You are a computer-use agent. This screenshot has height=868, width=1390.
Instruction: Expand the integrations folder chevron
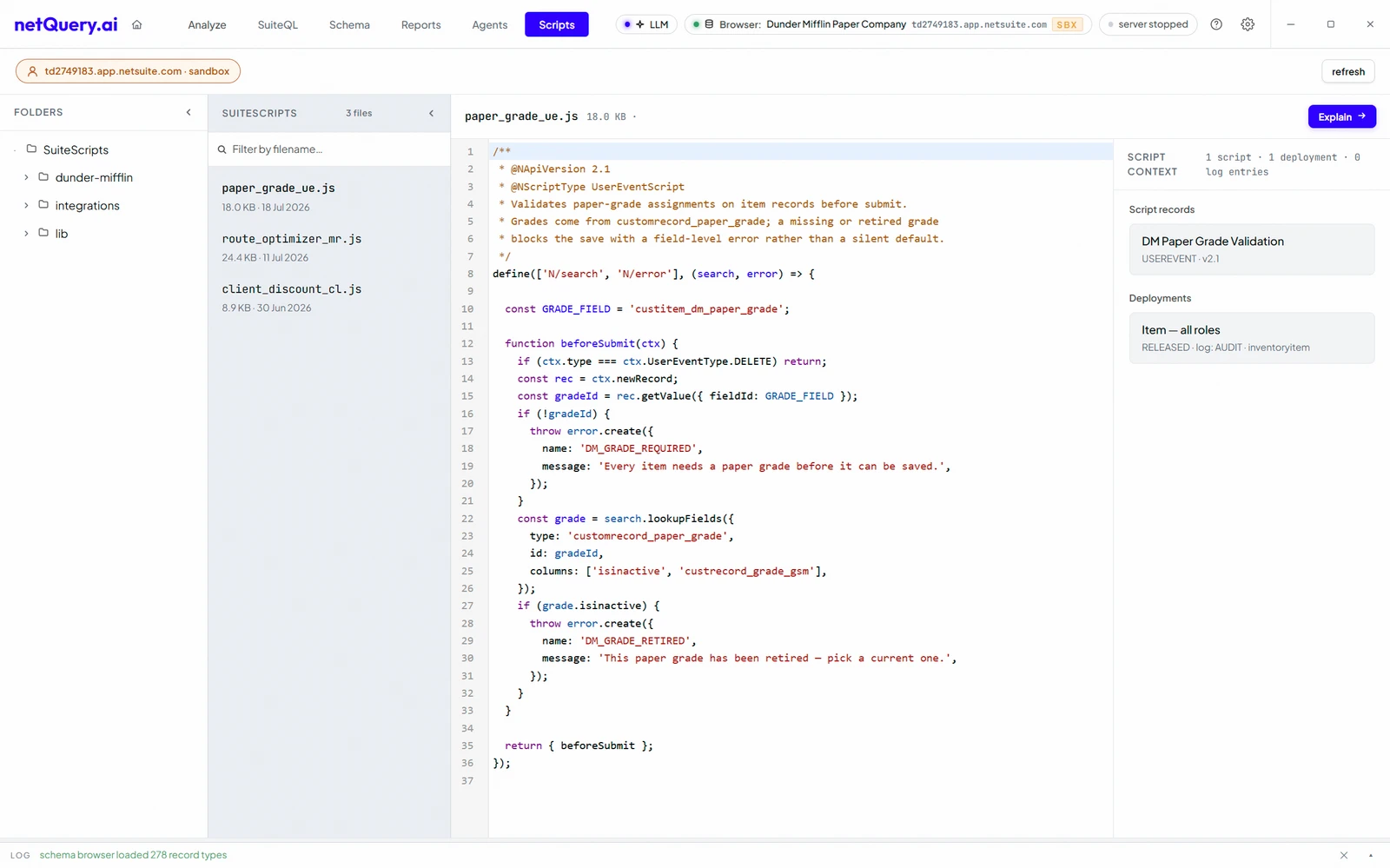tap(26, 205)
